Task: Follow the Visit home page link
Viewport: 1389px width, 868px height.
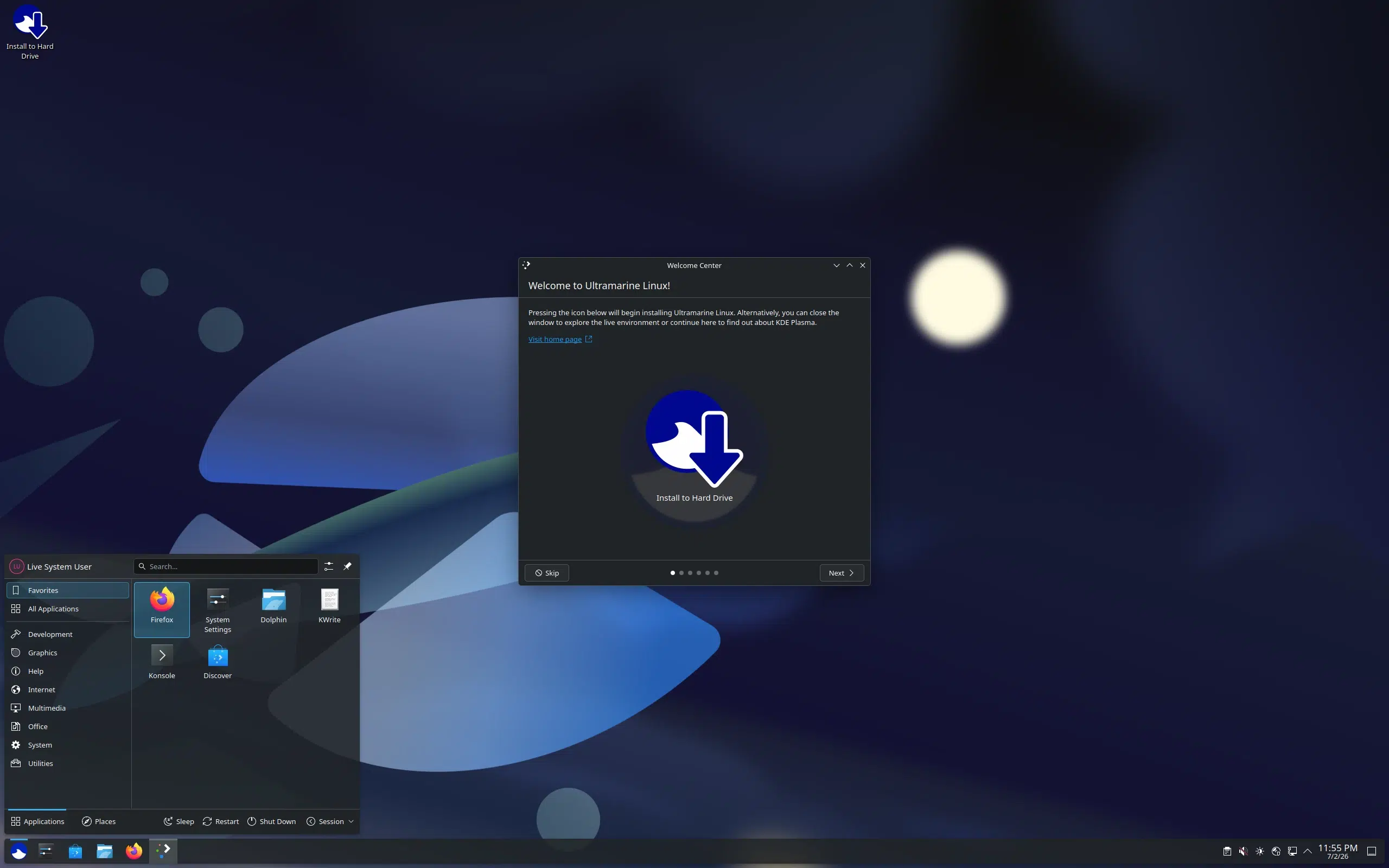Action: point(559,339)
